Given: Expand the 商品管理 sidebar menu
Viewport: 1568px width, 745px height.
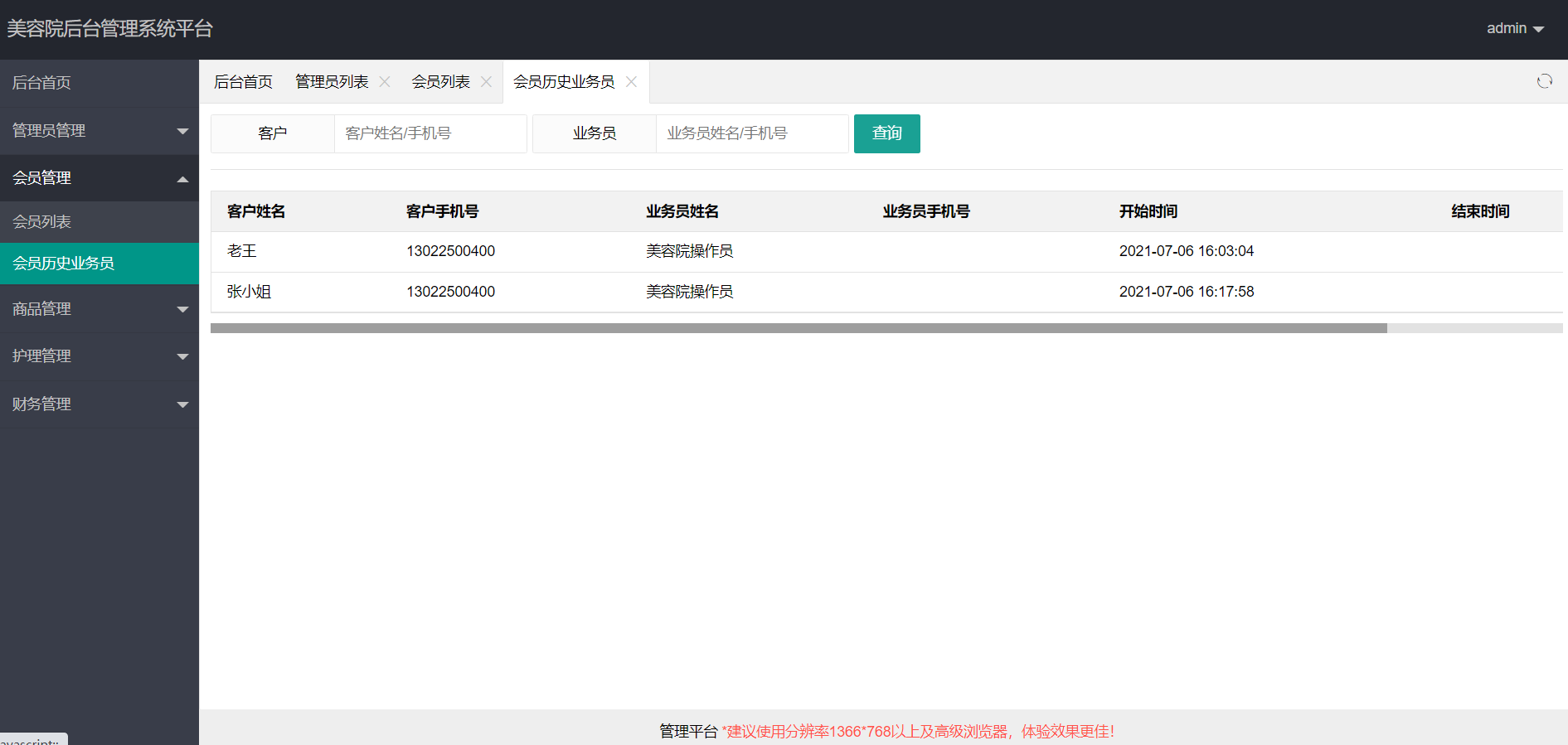Looking at the screenshot, I should coord(100,309).
